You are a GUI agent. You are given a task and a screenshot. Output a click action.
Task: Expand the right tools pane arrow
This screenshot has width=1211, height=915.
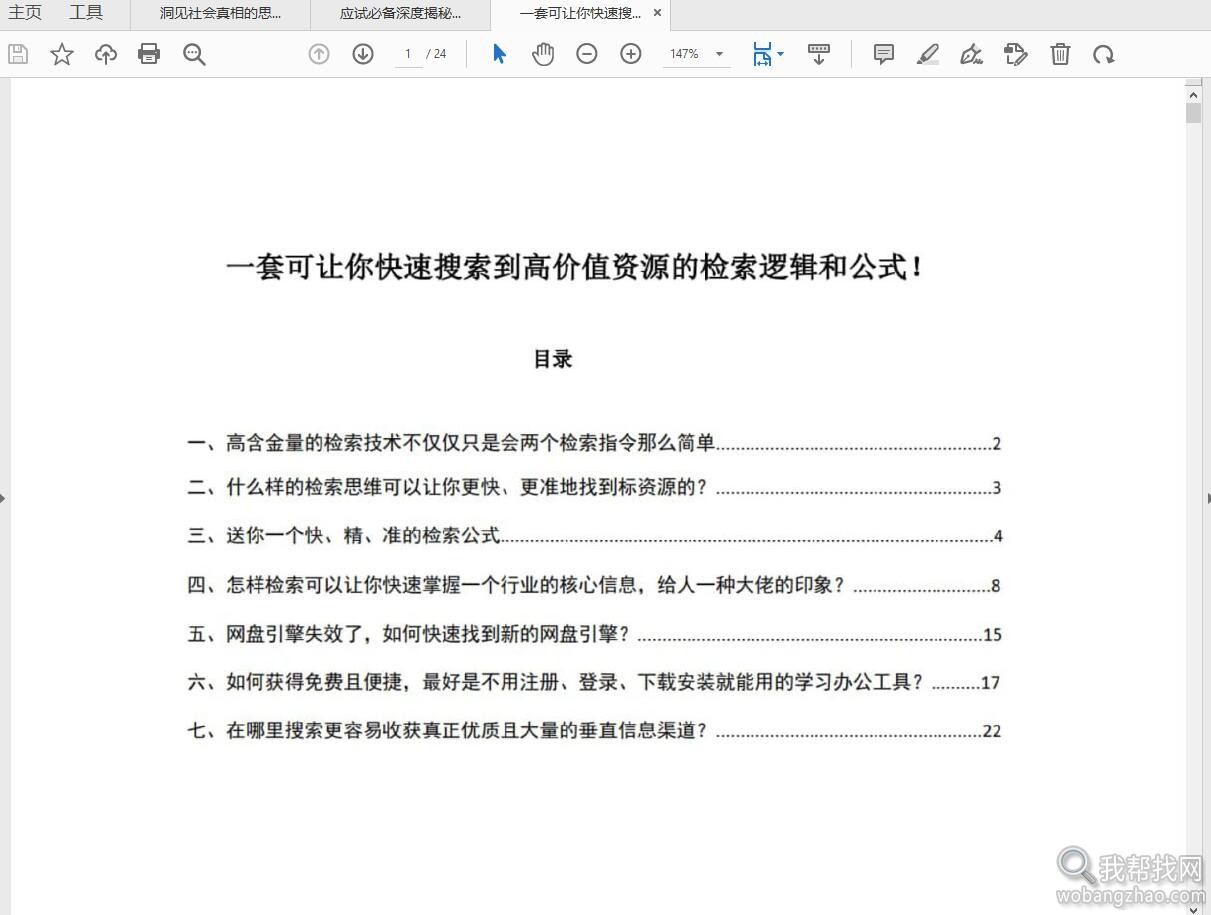click(x=1207, y=497)
